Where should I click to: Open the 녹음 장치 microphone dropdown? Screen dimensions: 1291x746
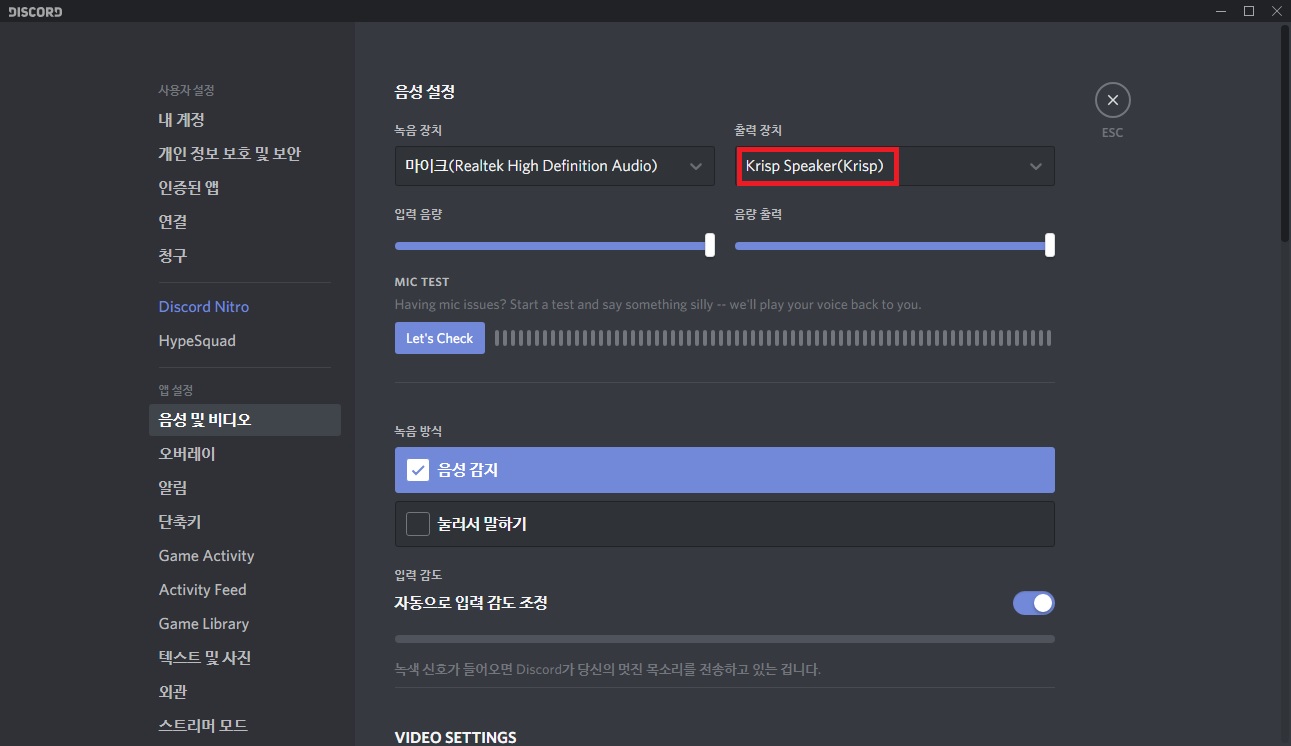[x=555, y=166]
